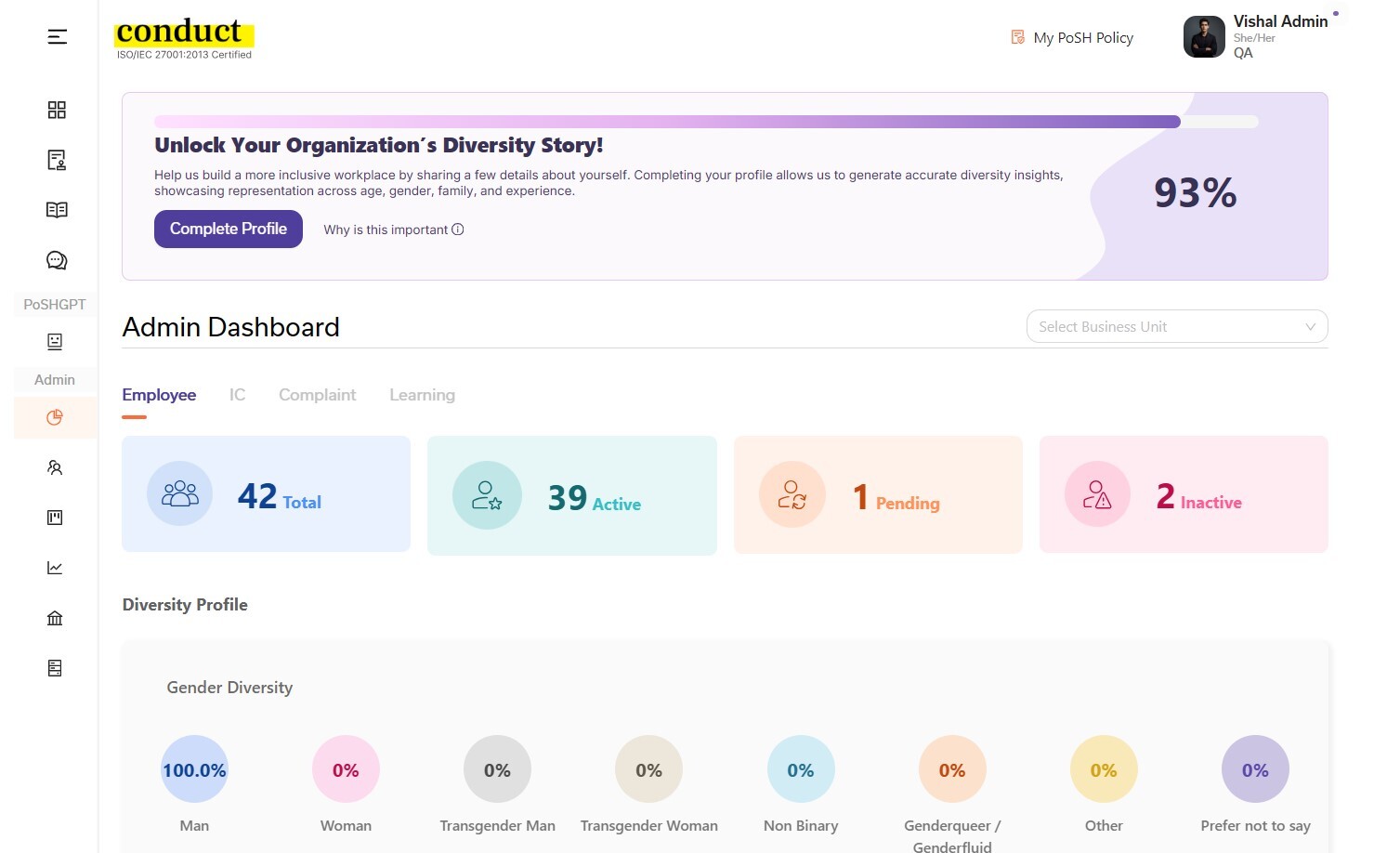Screen dimensions: 1400x853
Task: Switch to the IC tab
Action: point(237,395)
